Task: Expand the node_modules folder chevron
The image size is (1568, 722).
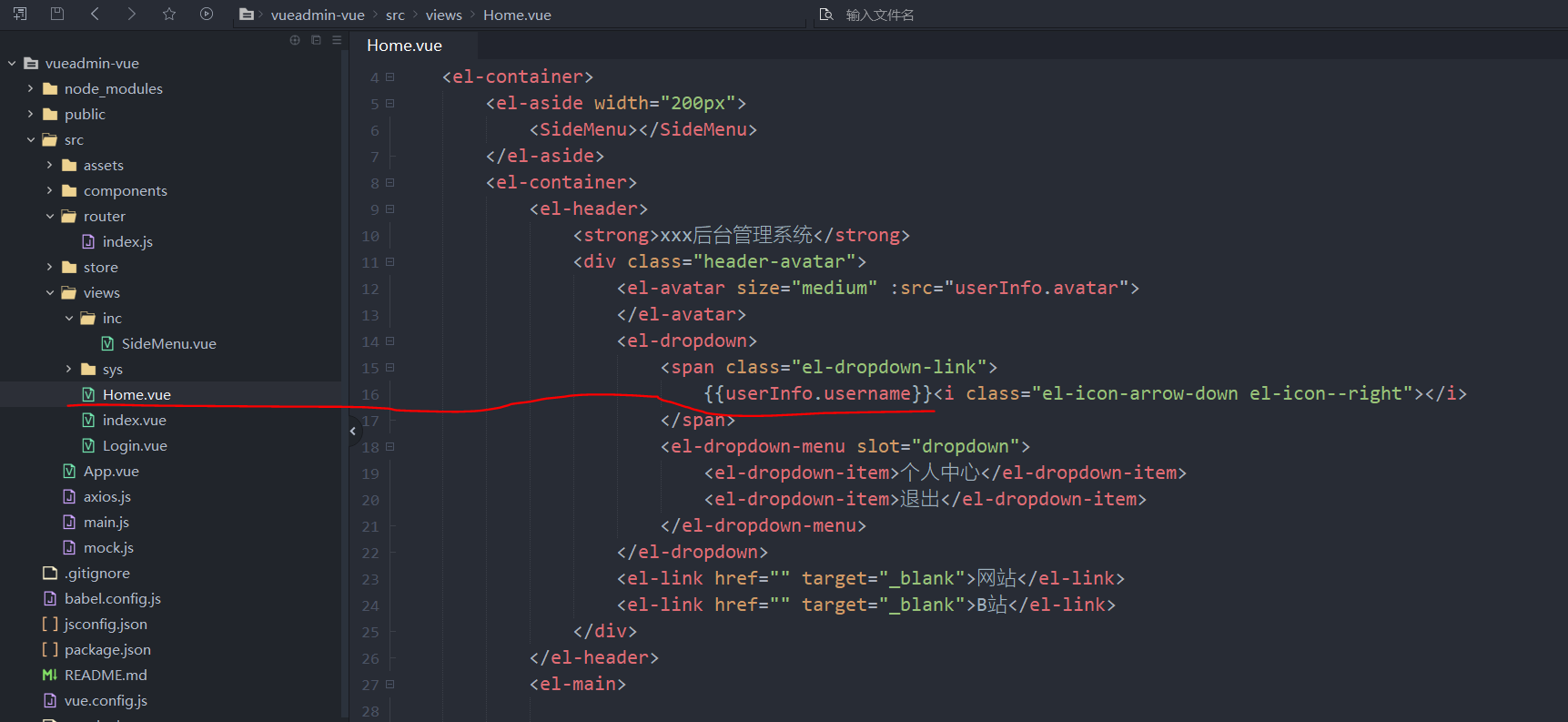Action: point(30,88)
